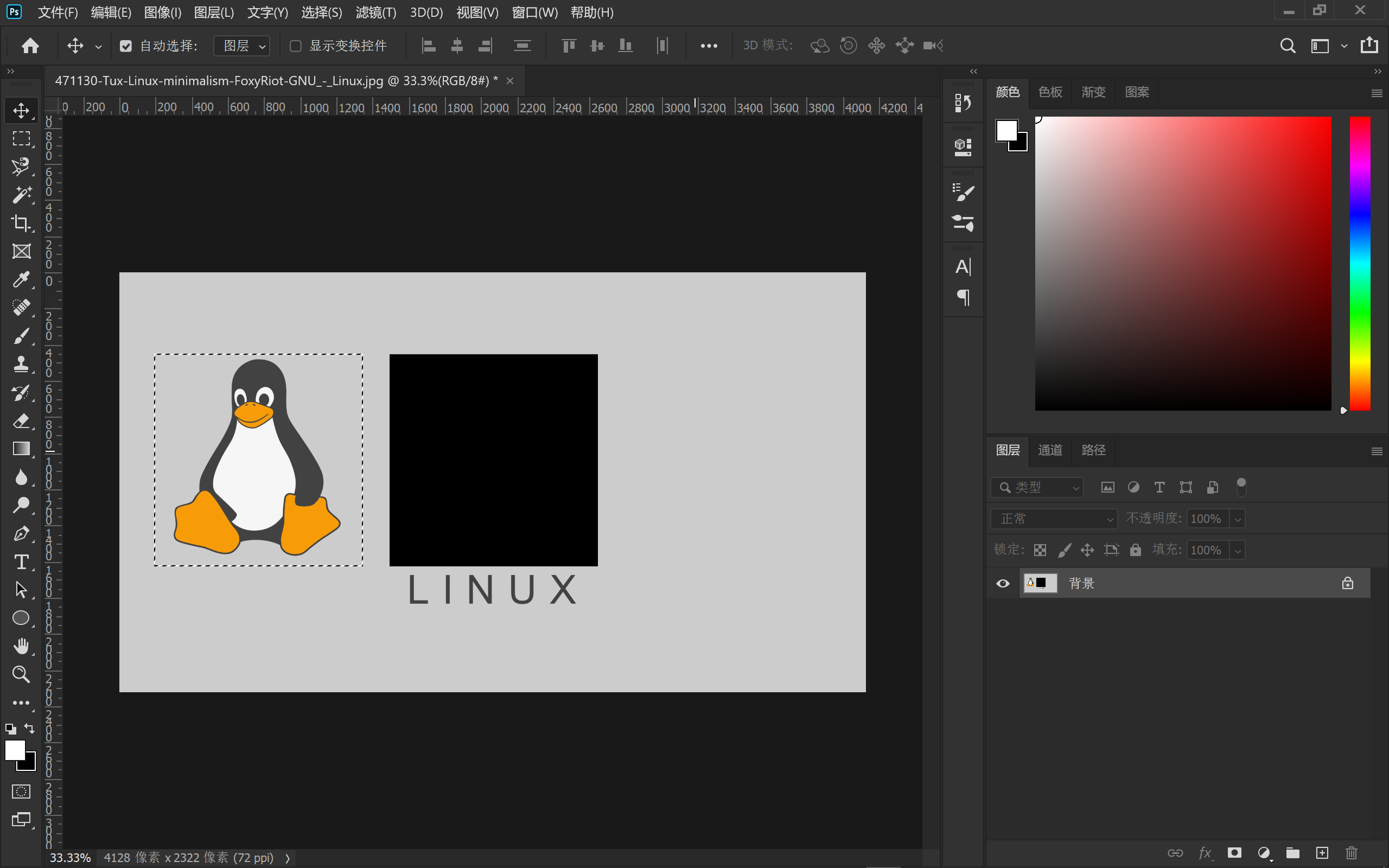The image size is (1389, 868).
Task: Open the 滤镜(T) menu
Action: click(x=375, y=12)
